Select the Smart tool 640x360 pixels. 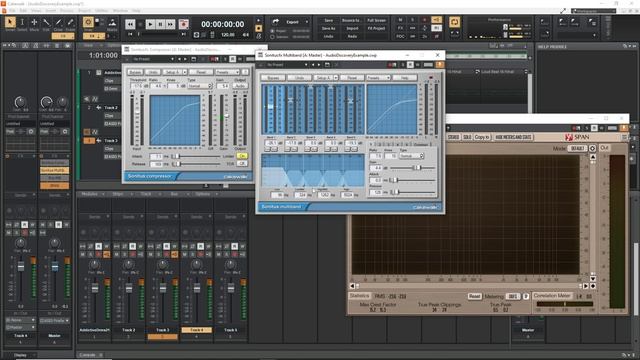10,22
